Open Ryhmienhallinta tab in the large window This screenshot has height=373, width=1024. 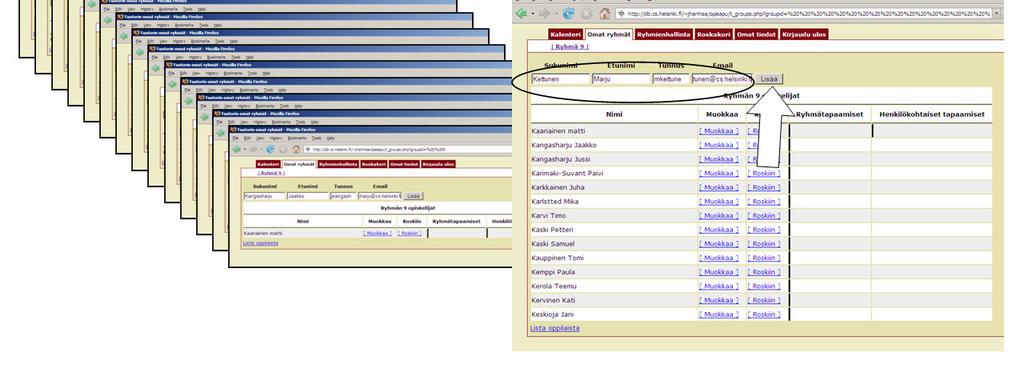pyautogui.click(x=664, y=34)
